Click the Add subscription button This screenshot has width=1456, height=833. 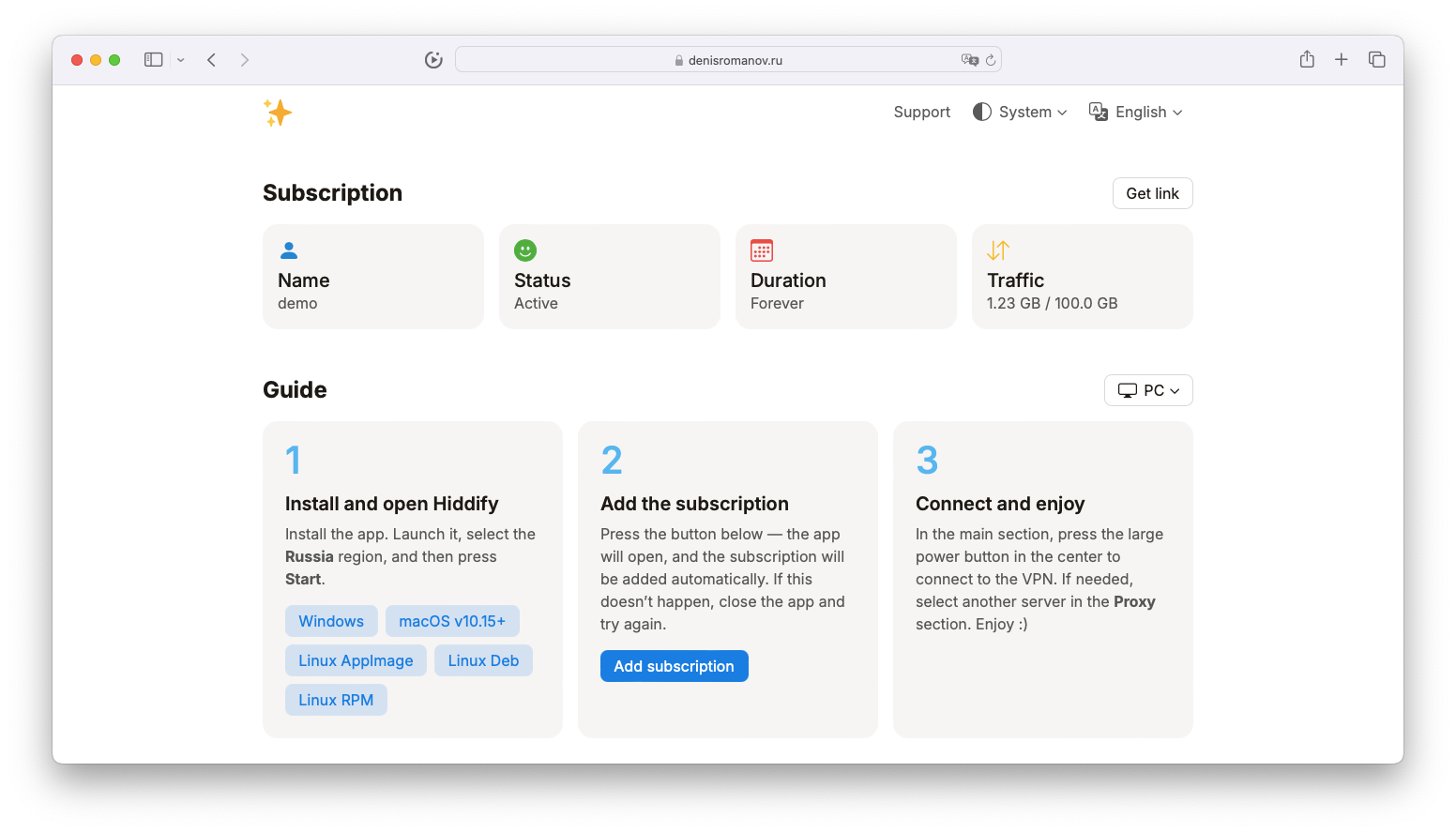coord(674,666)
